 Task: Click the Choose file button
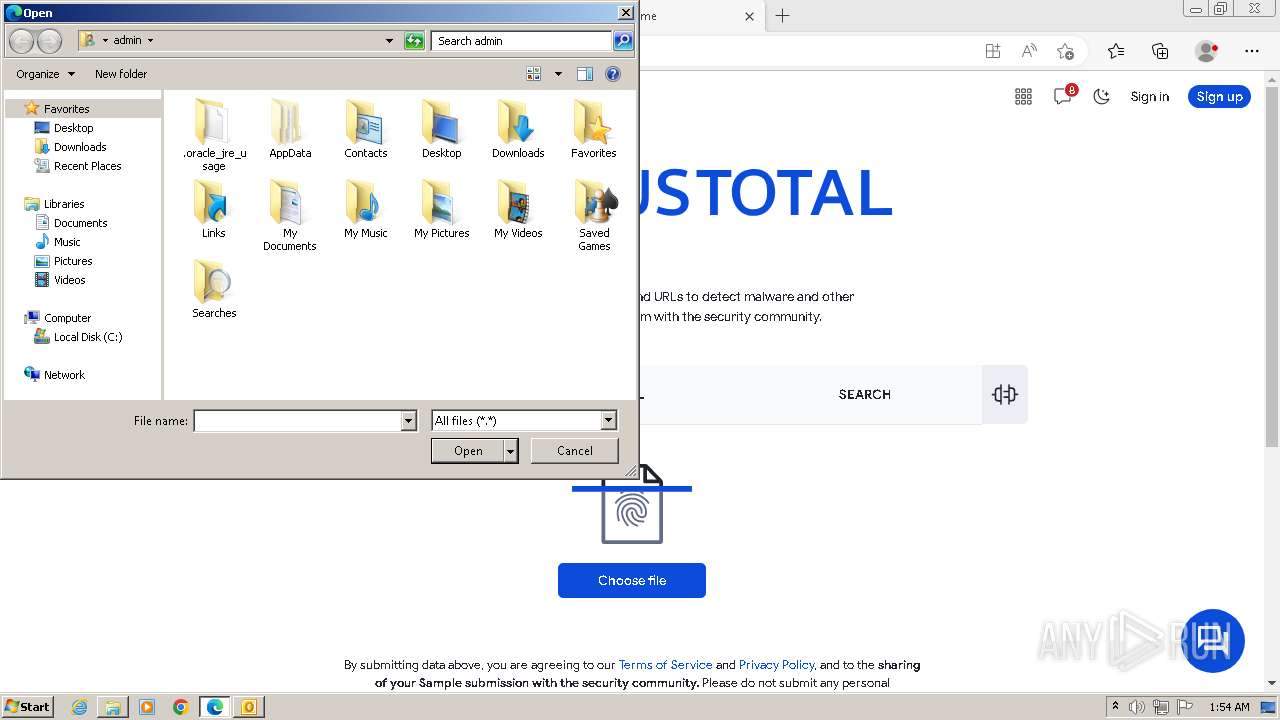tap(632, 581)
